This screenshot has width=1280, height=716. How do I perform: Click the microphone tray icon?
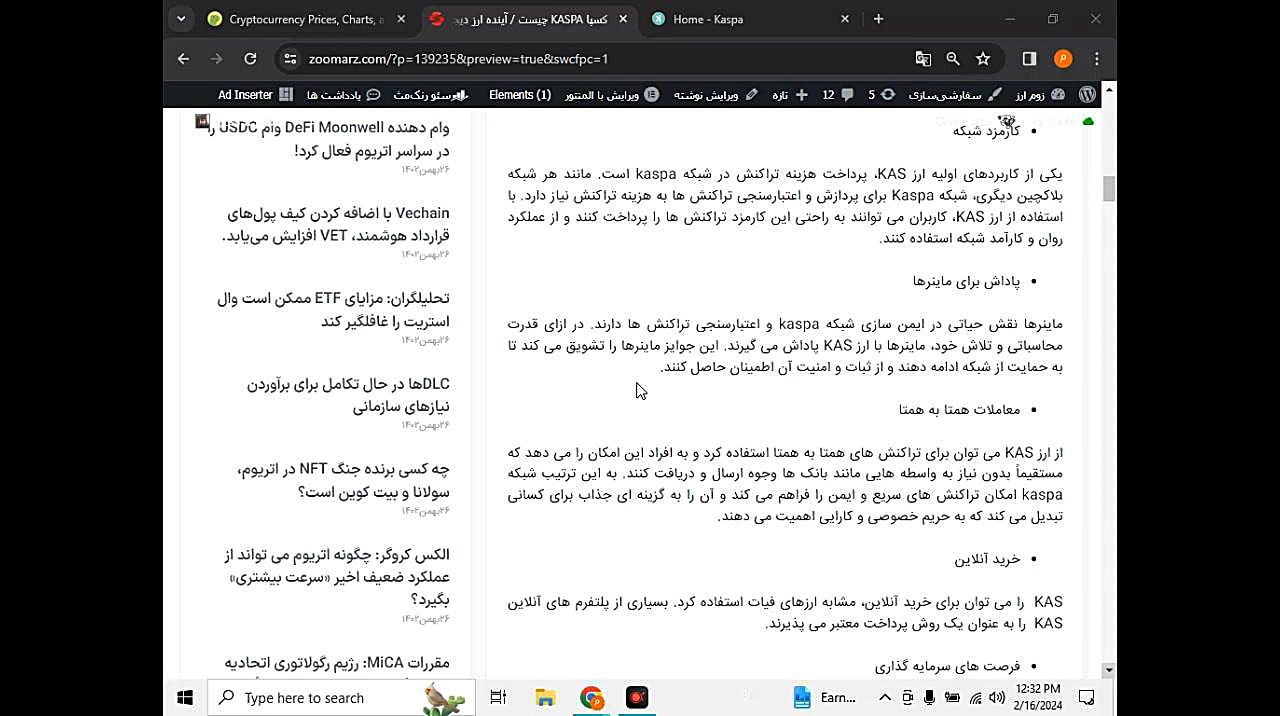pos(930,697)
